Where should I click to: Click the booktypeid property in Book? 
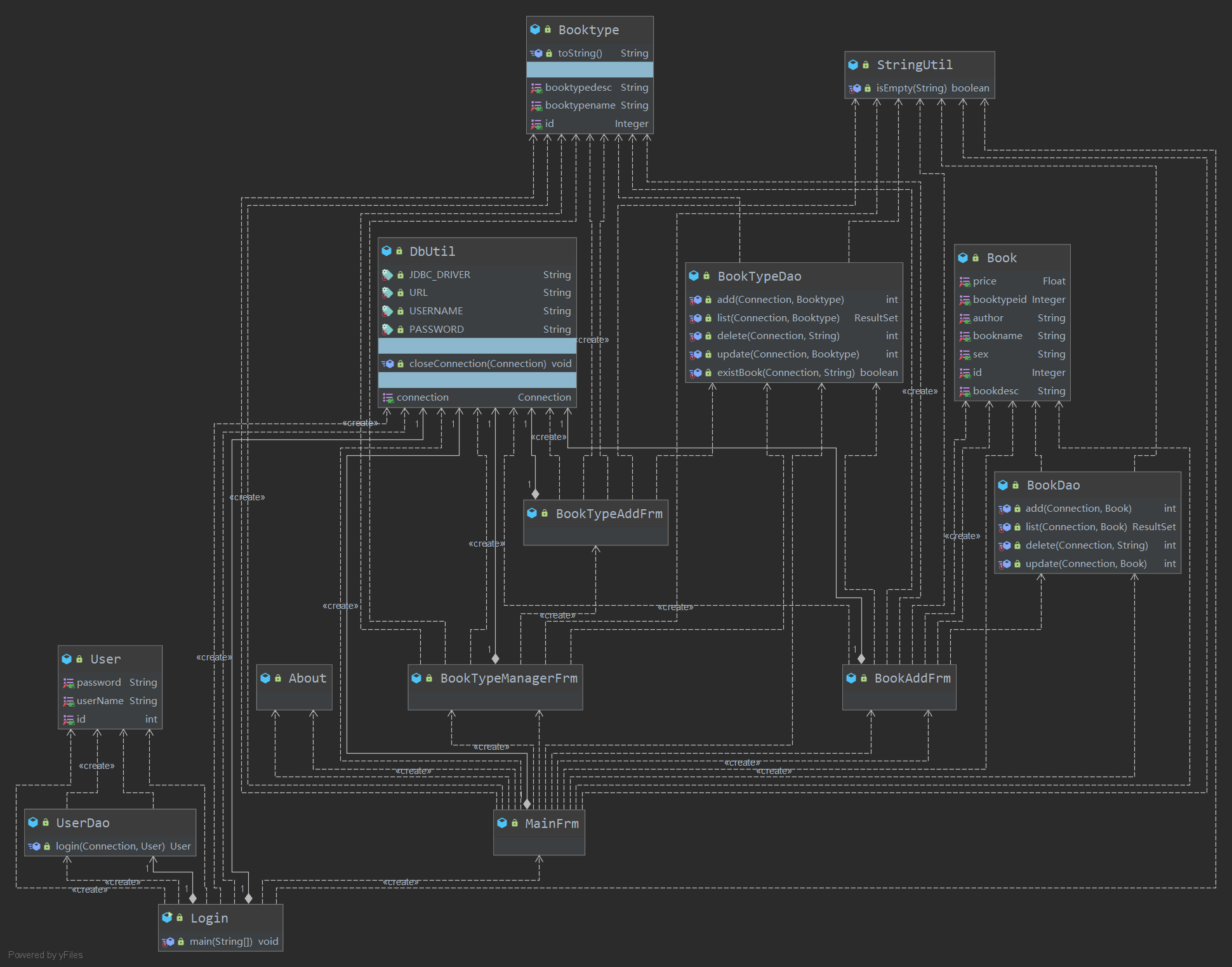(1012, 300)
